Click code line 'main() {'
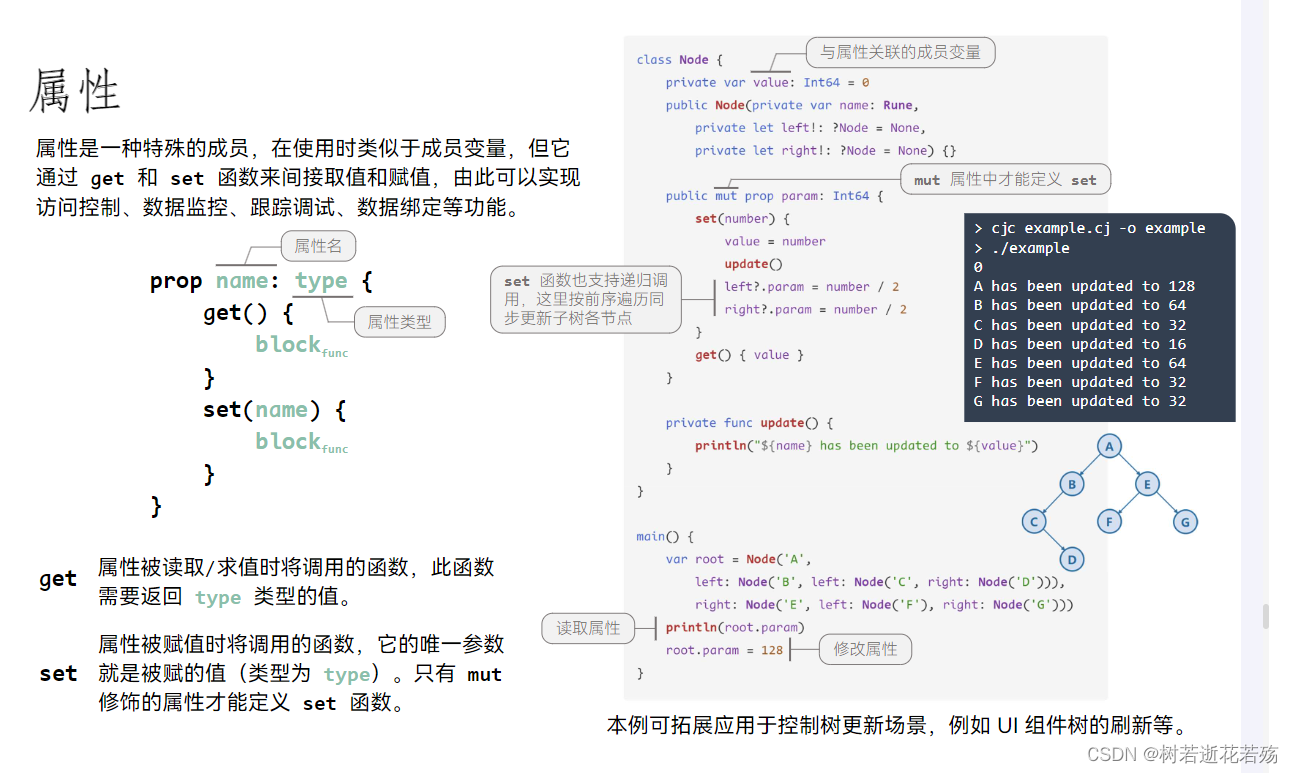This screenshot has height=773, width=1294. (664, 537)
